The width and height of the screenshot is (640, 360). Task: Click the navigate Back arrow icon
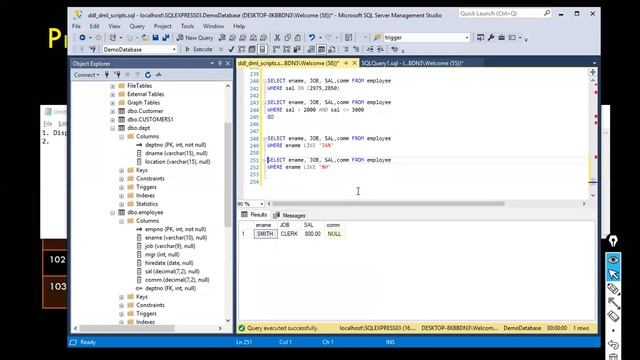pyautogui.click(x=82, y=38)
